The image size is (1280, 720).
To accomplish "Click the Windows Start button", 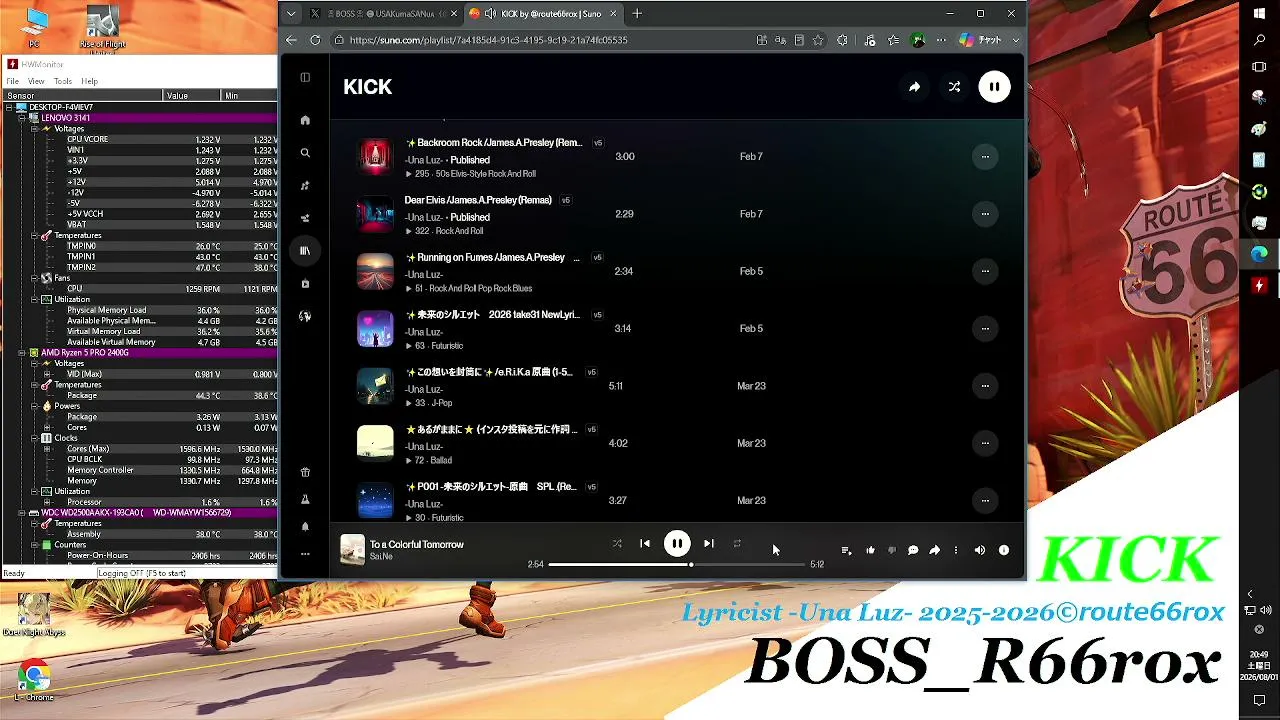I will point(1259,14).
